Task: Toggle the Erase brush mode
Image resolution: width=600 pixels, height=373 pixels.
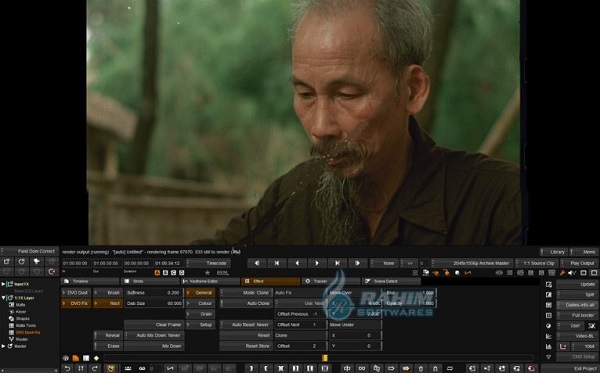Action: (x=109, y=346)
